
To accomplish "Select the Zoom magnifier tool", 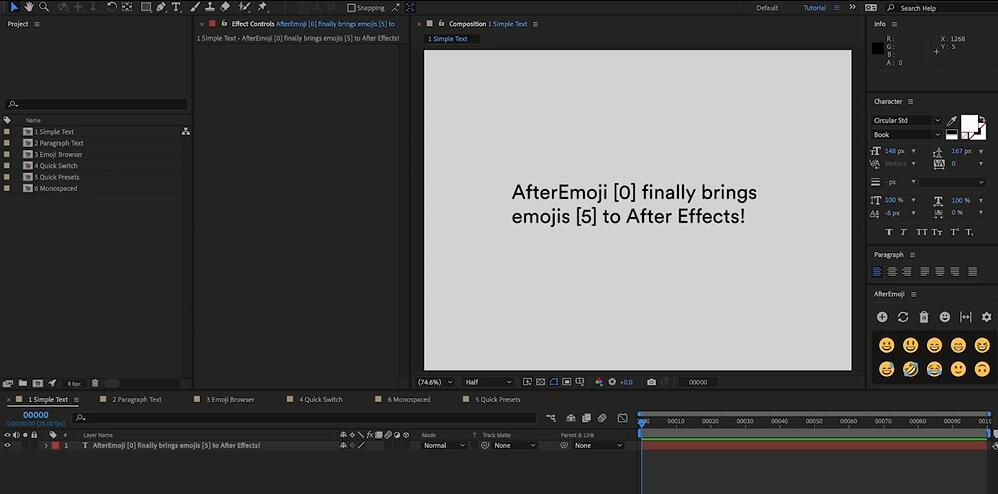I will tap(44, 7).
